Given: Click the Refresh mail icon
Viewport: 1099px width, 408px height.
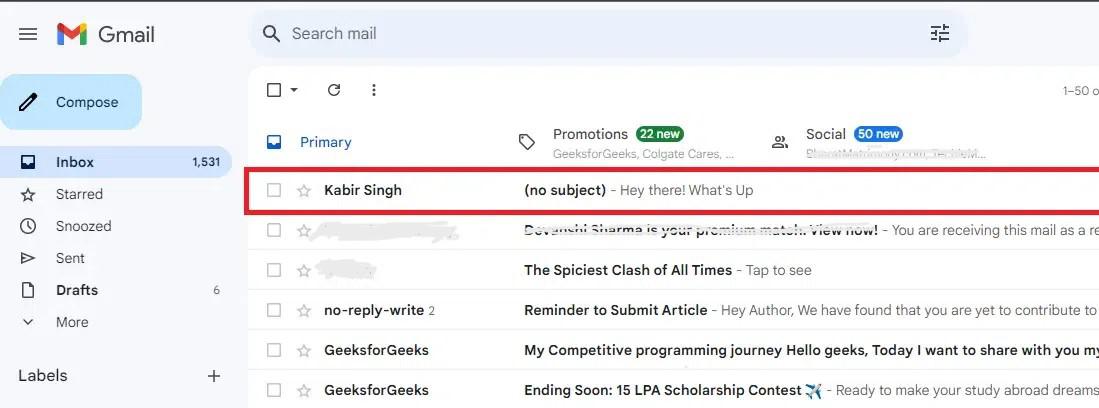Looking at the screenshot, I should pyautogui.click(x=334, y=90).
